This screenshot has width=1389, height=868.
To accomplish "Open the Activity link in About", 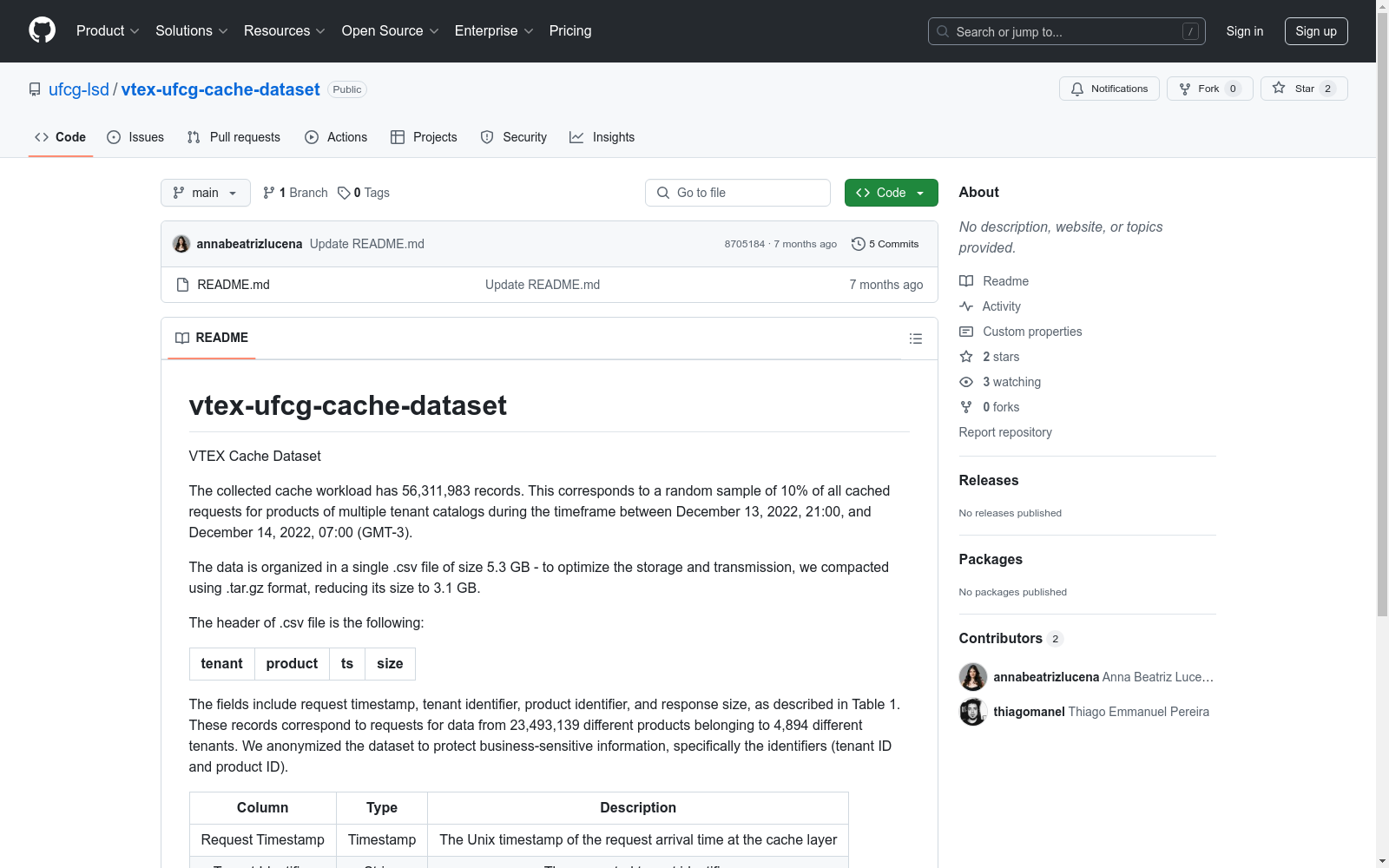I will coord(991,306).
